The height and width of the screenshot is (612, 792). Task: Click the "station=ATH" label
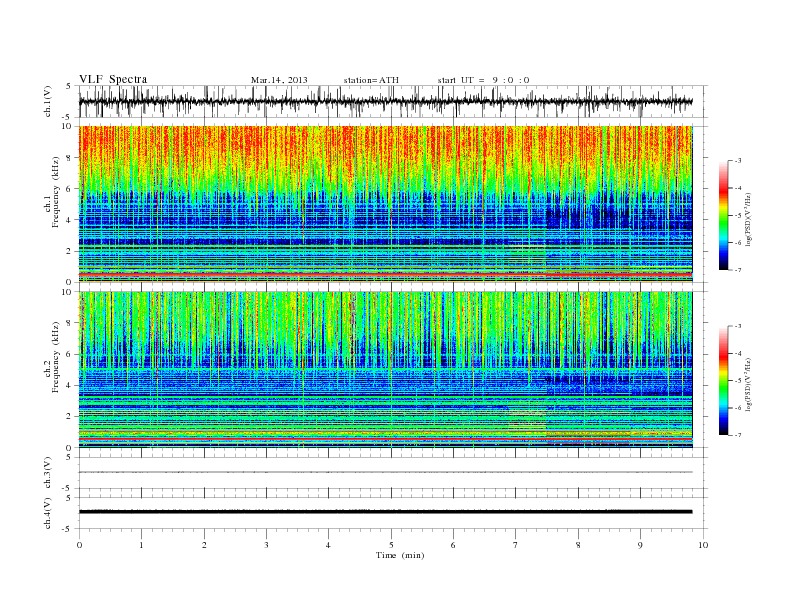[371, 80]
